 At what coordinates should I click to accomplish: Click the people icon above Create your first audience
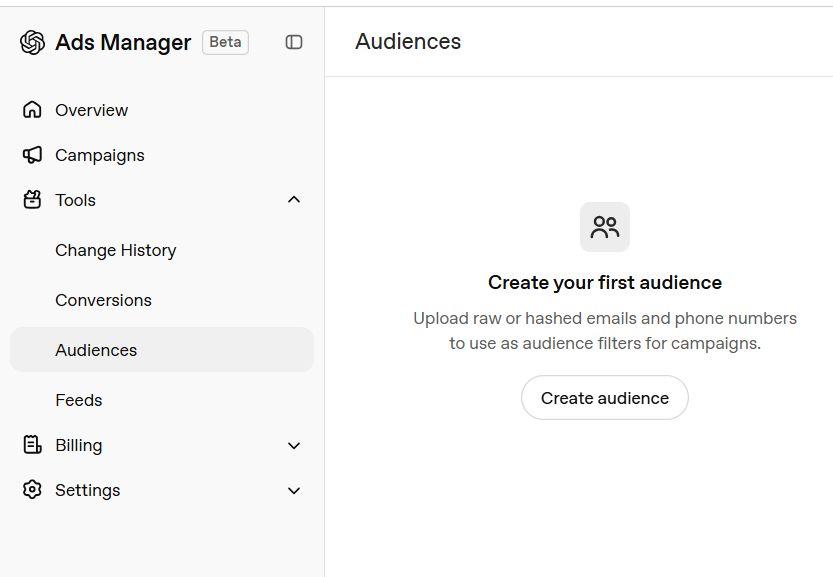(x=605, y=227)
